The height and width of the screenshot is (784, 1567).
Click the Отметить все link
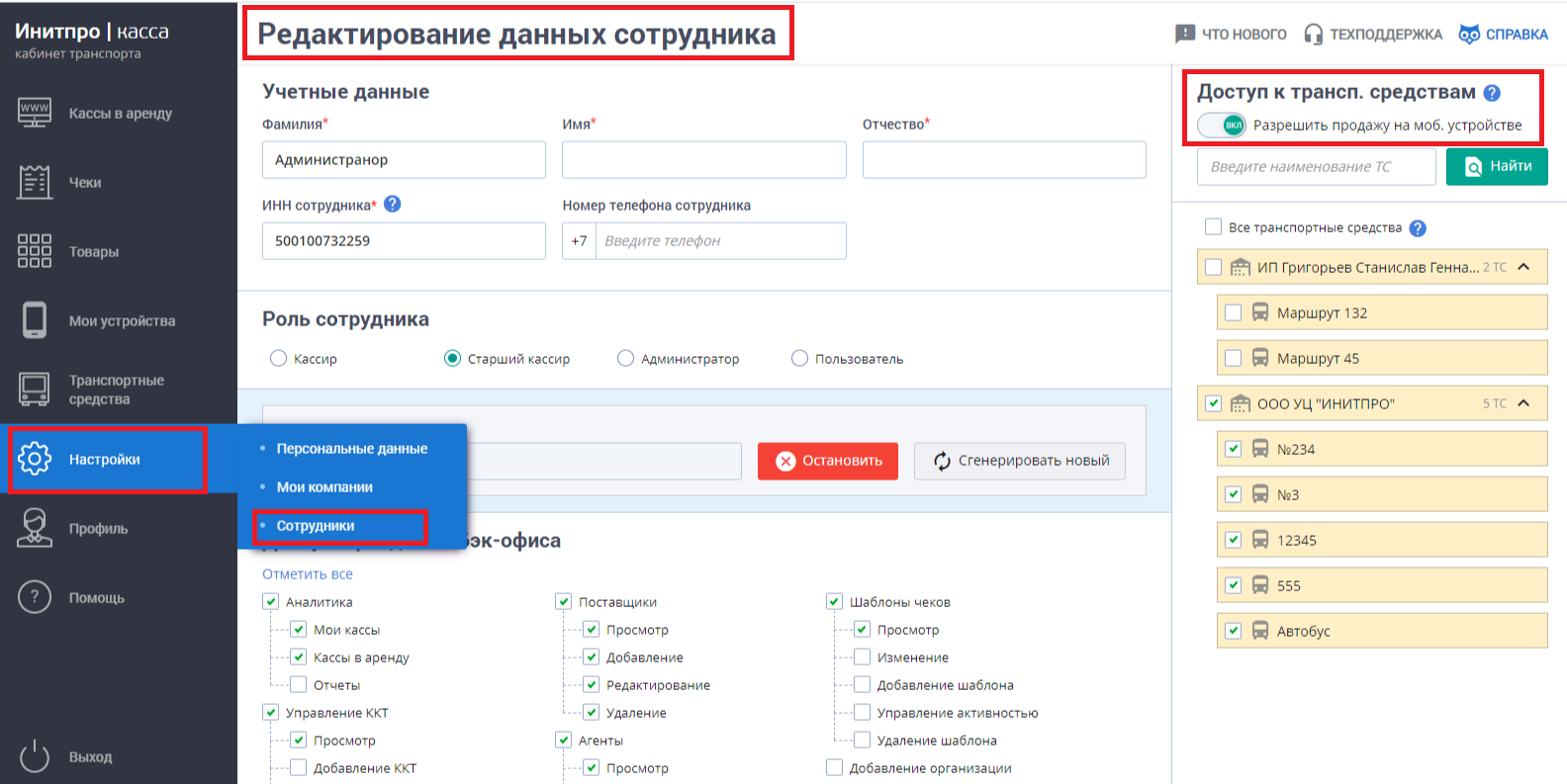click(x=308, y=574)
